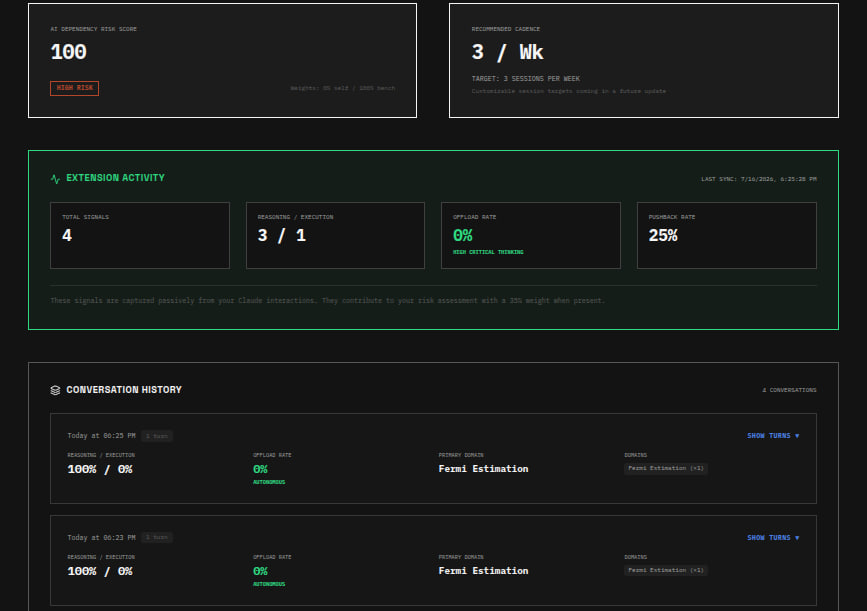
Task: Click the turn badge beside 06:25 PM
Action: coord(157,436)
